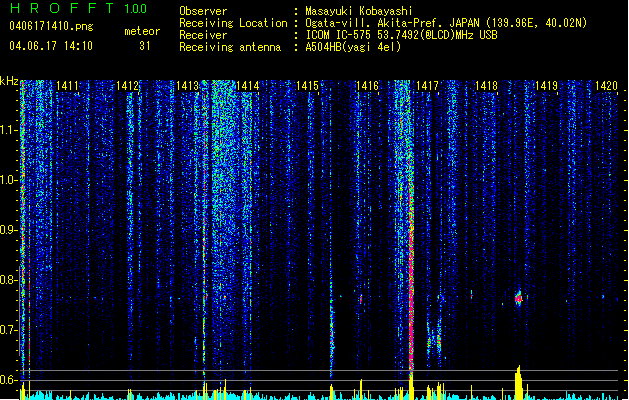Click the Receiver field label
Screen dimensions: 629x400
(203, 35)
